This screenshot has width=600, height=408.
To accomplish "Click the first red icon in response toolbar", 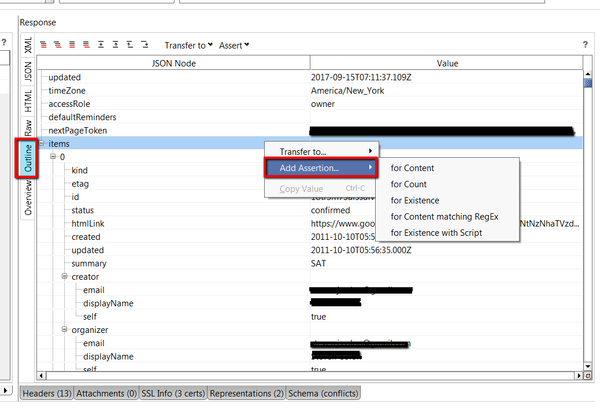I will [45, 44].
